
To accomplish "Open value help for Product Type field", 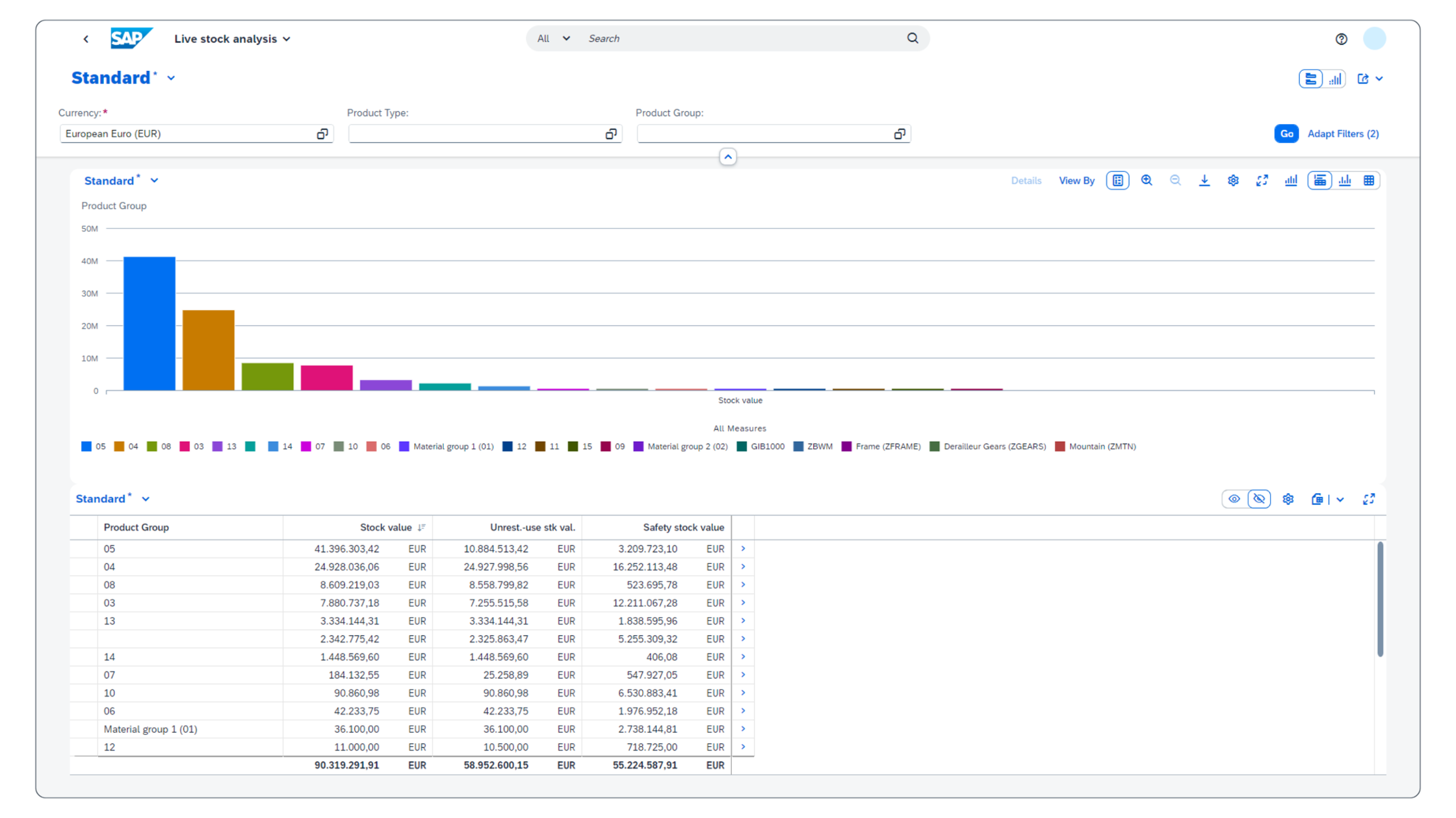I will (610, 134).
